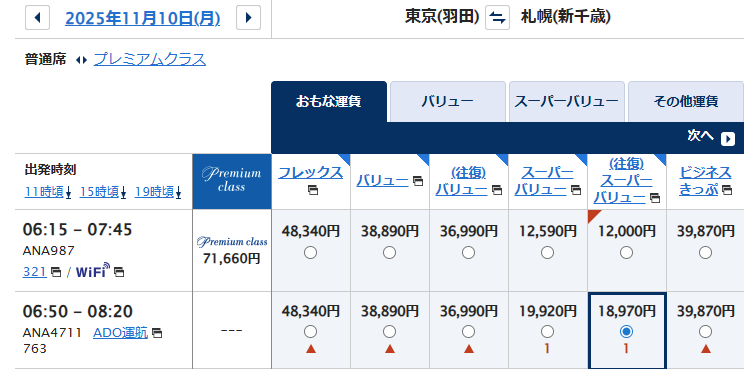
Task: Open popup icon next to フレックス fare
Action: point(313,190)
